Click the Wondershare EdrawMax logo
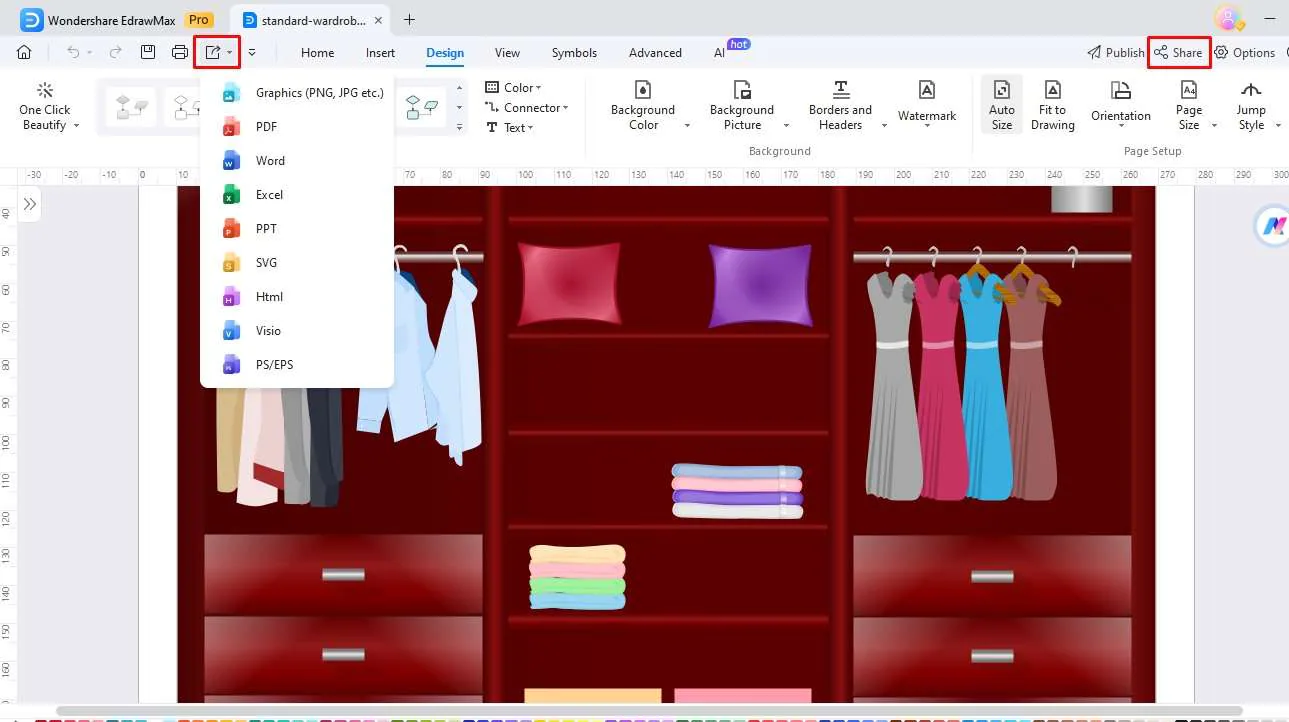 coord(32,20)
